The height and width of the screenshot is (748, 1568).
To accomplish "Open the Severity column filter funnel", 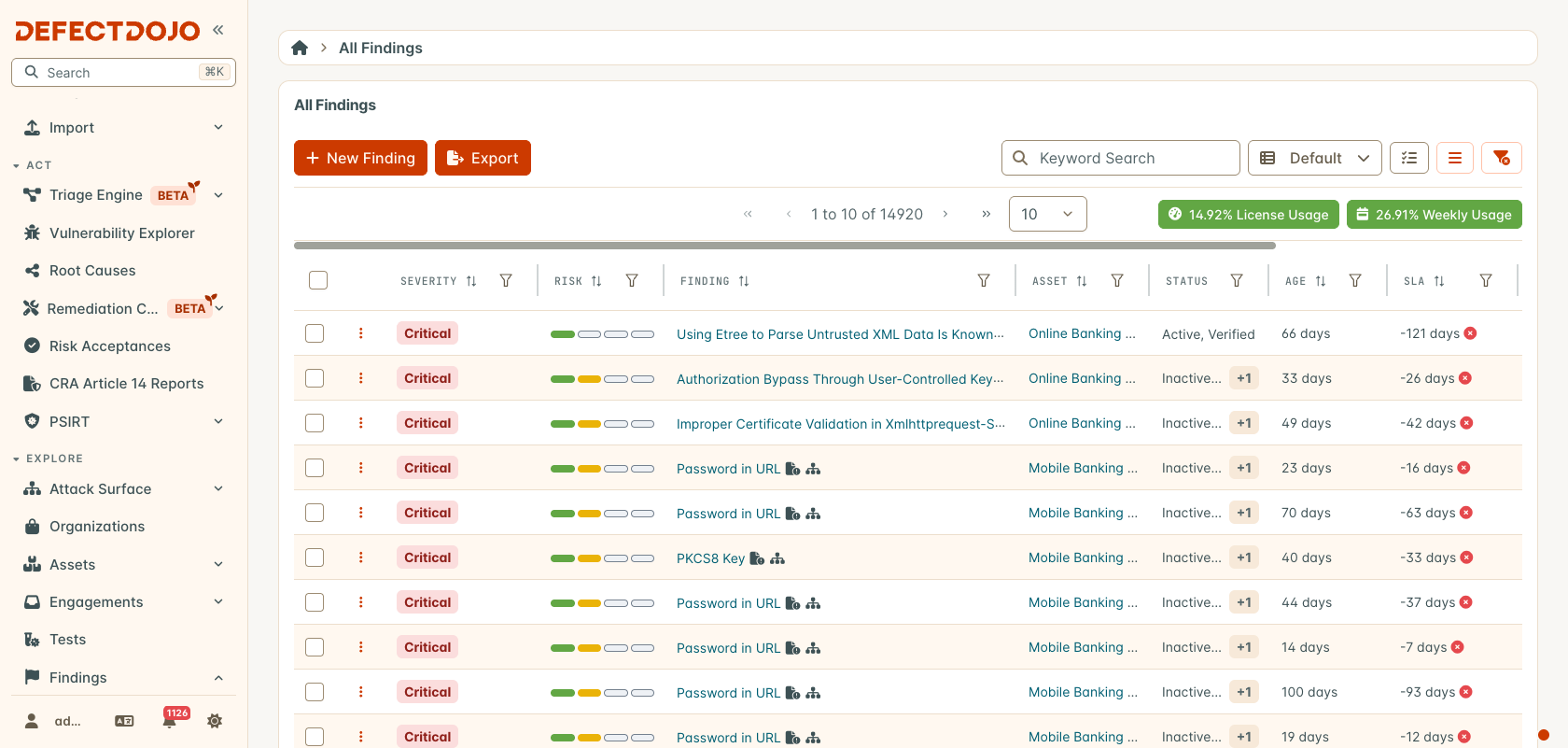I will click(506, 280).
